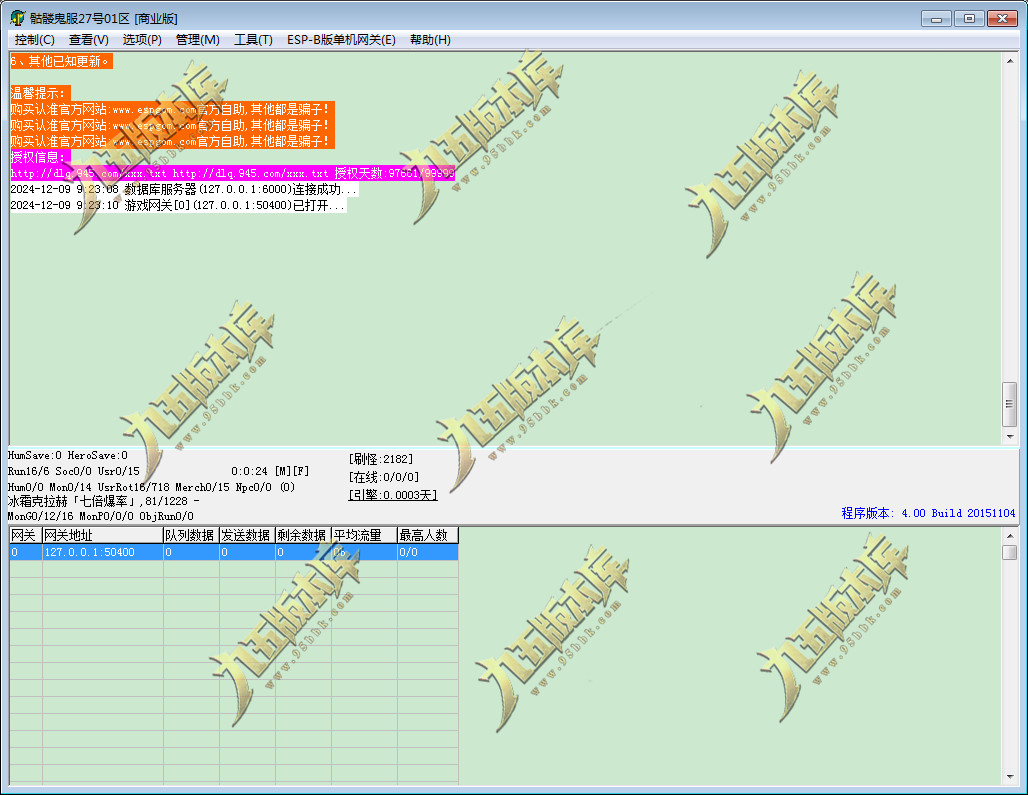
Task: Click the 程序版本 4.00 Build label
Action: (x=928, y=513)
